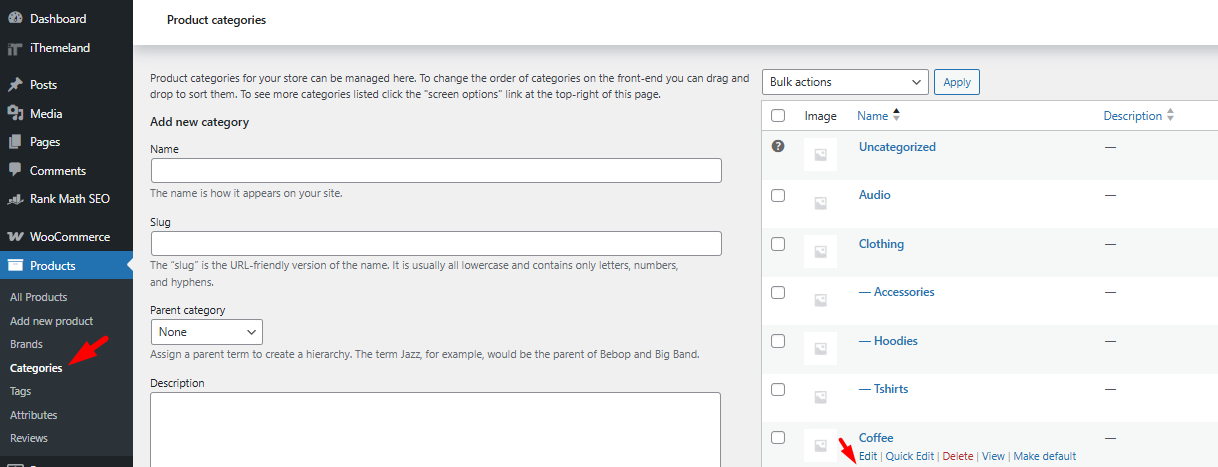Select the Clothing category checkbox
Screen dimensions: 1218x467
(778, 244)
